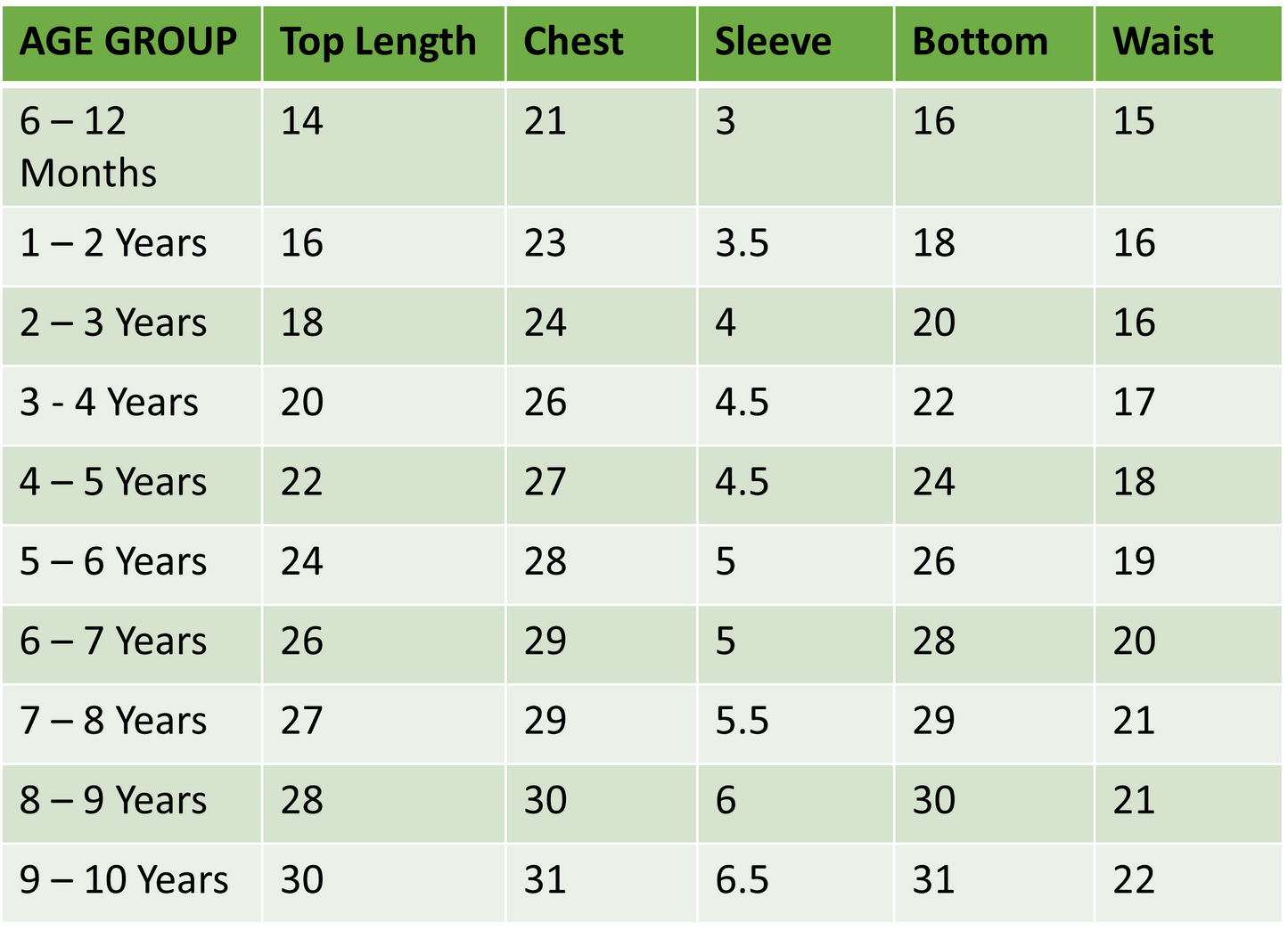Select the Sleeve column header
This screenshot has width=1288, height=931.
773,42
